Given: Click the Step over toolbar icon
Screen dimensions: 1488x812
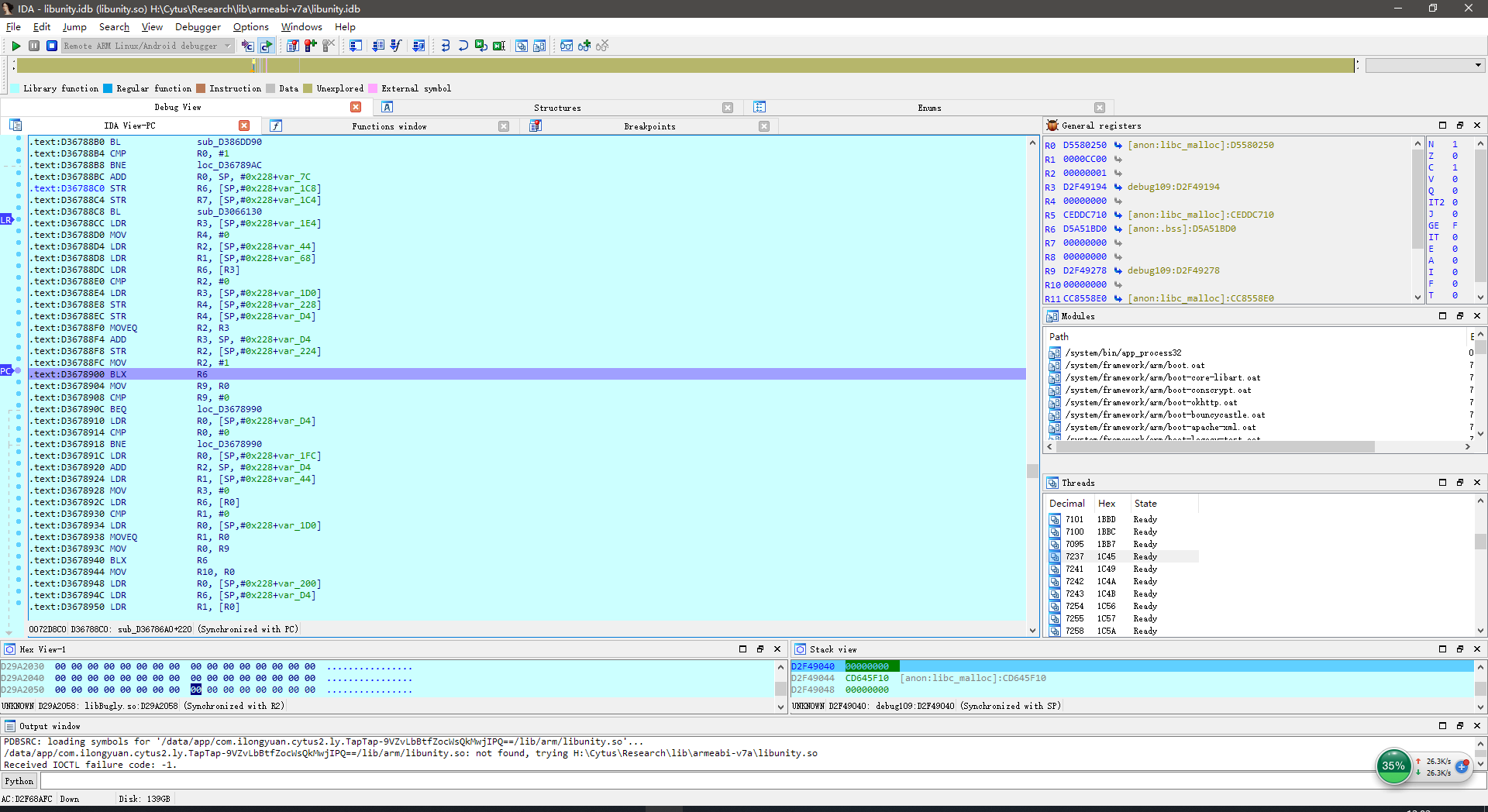Looking at the screenshot, I should [463, 46].
